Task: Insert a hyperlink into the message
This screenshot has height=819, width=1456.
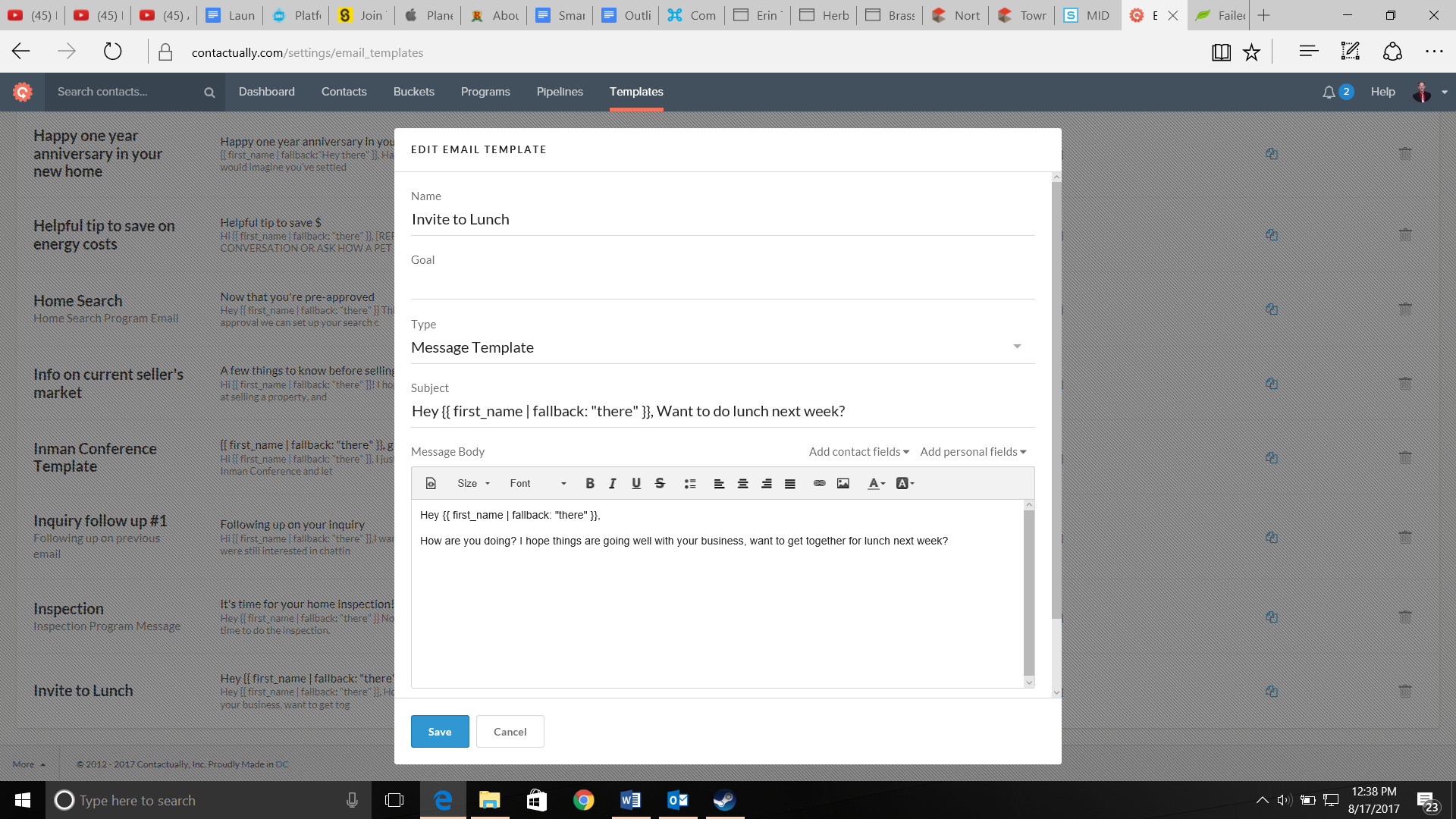Action: [819, 483]
